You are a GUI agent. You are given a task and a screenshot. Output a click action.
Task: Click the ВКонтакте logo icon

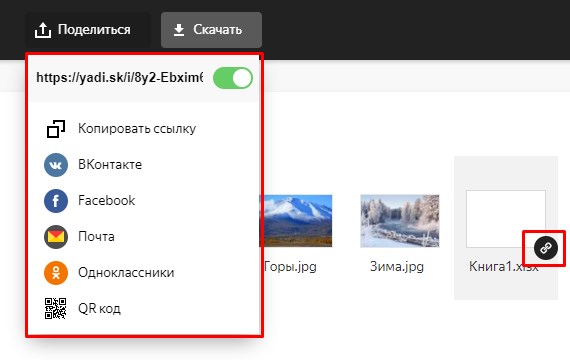(56, 165)
